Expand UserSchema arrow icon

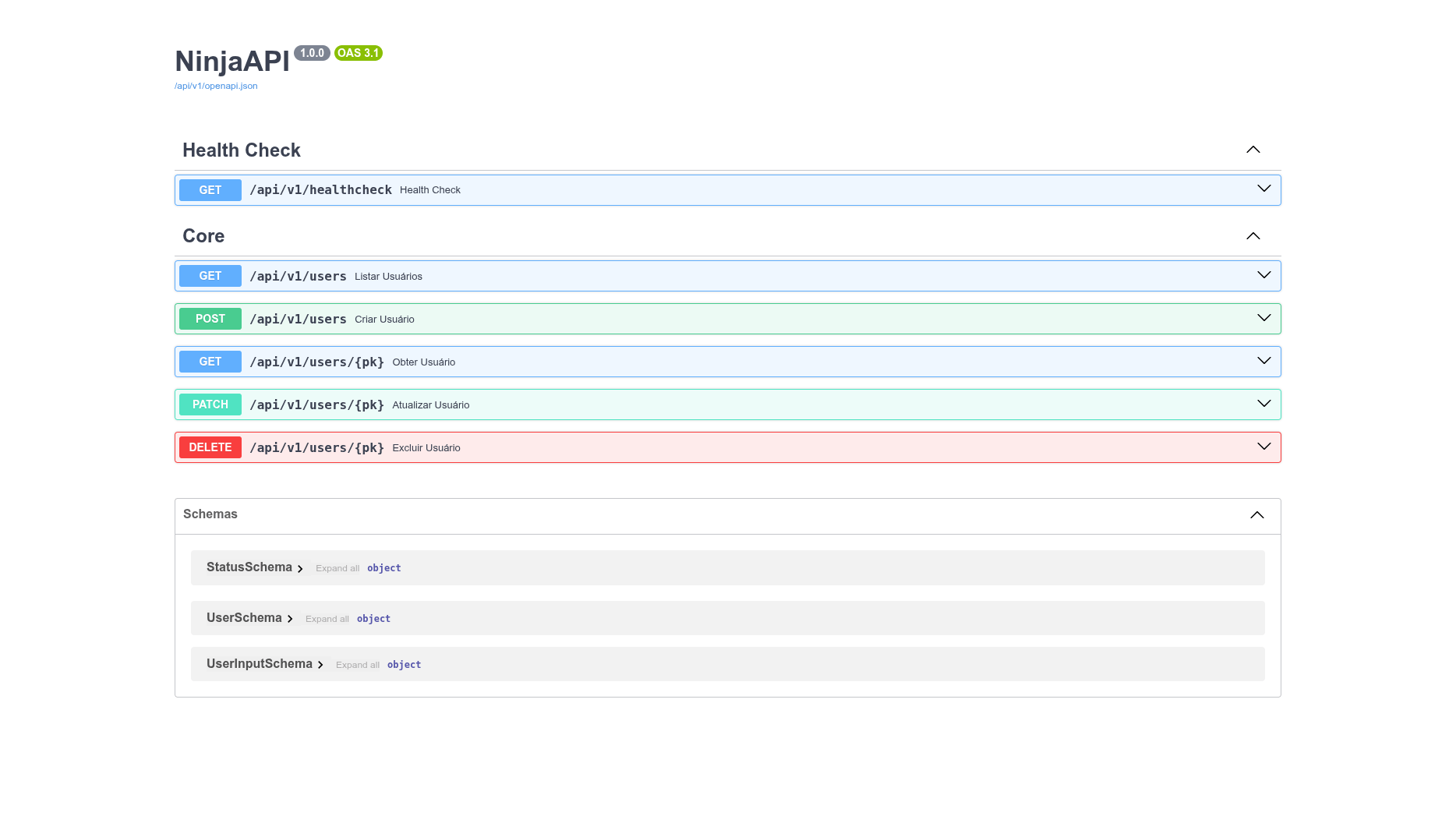click(290, 619)
